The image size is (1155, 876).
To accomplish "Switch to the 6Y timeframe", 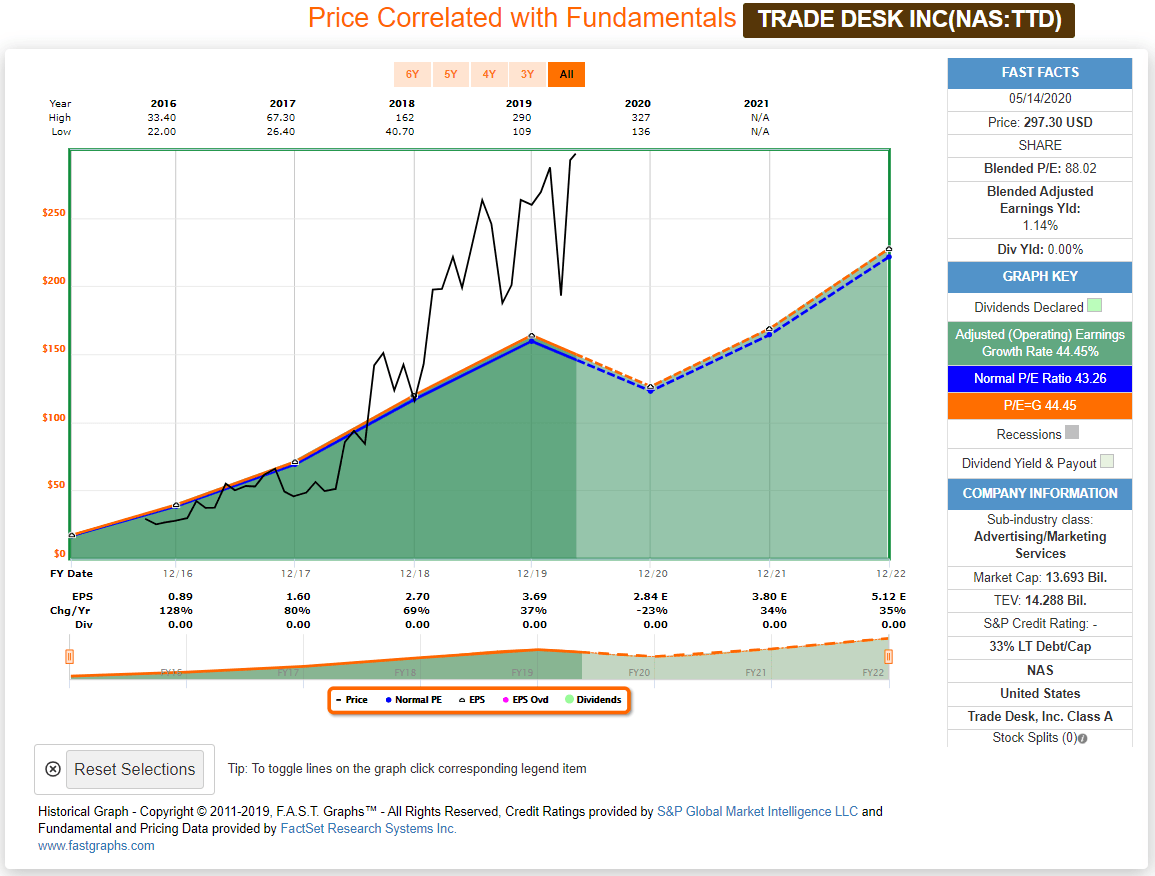I will [x=412, y=74].
